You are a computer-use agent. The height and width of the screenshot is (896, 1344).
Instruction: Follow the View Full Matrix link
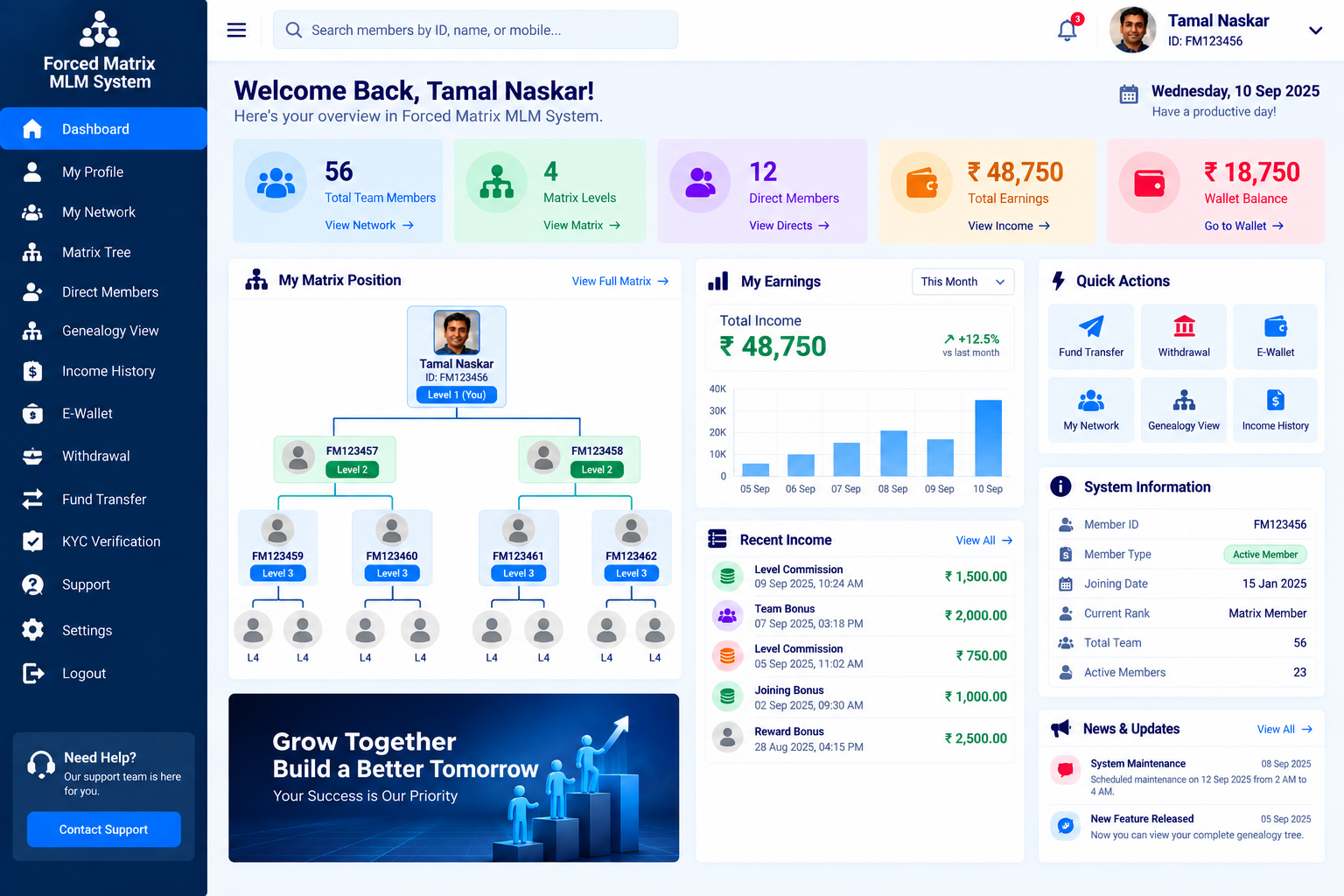coord(619,281)
